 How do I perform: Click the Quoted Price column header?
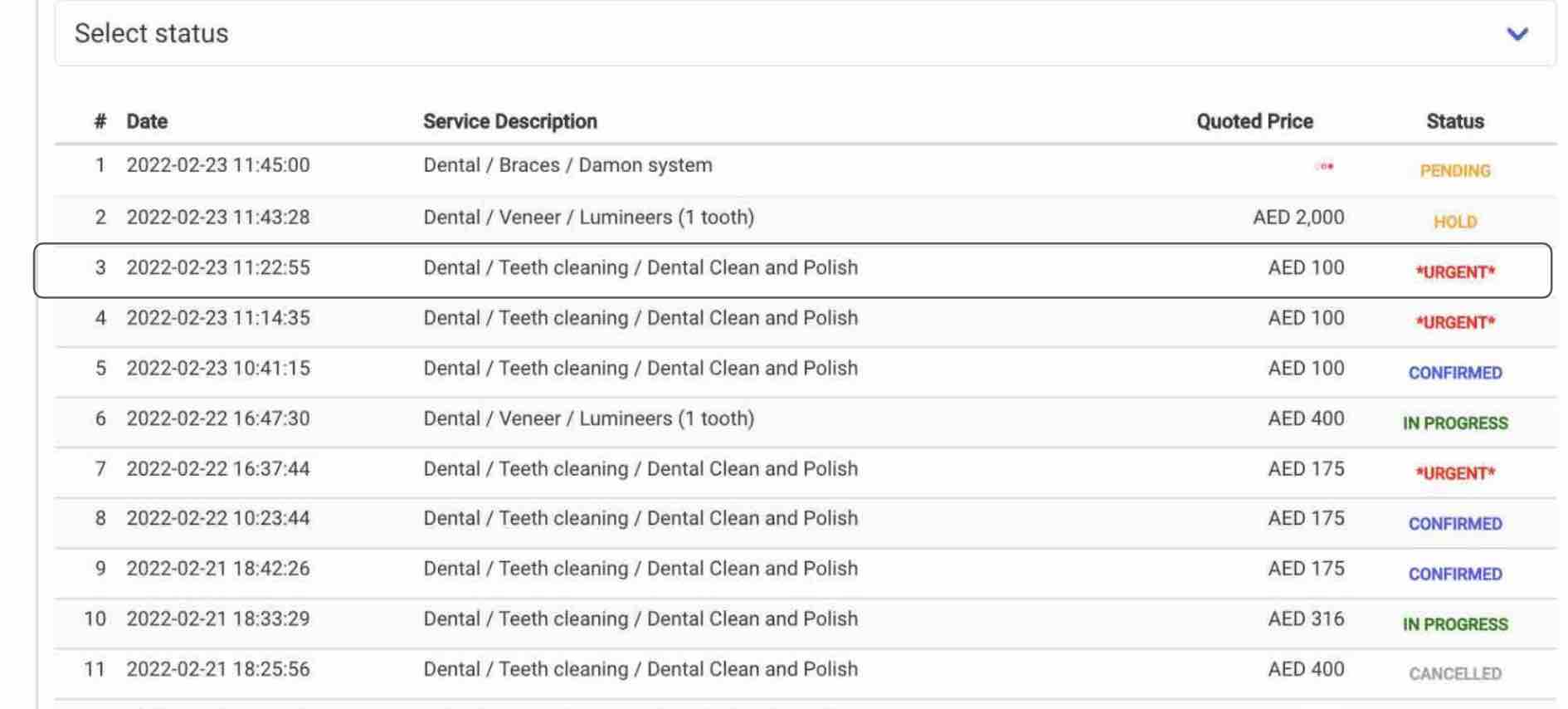pyautogui.click(x=1254, y=121)
